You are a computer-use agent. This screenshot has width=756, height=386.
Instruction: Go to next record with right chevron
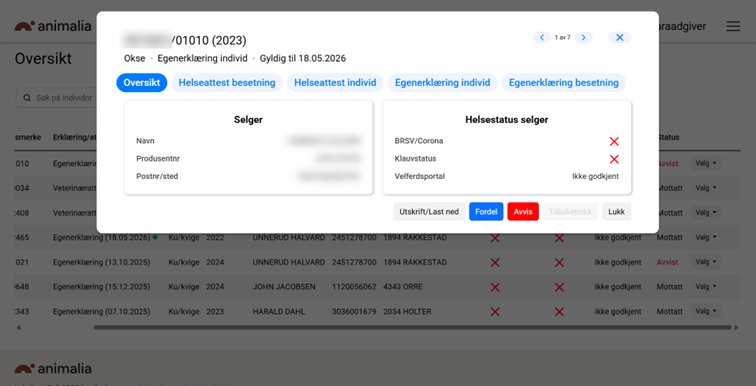(x=583, y=38)
